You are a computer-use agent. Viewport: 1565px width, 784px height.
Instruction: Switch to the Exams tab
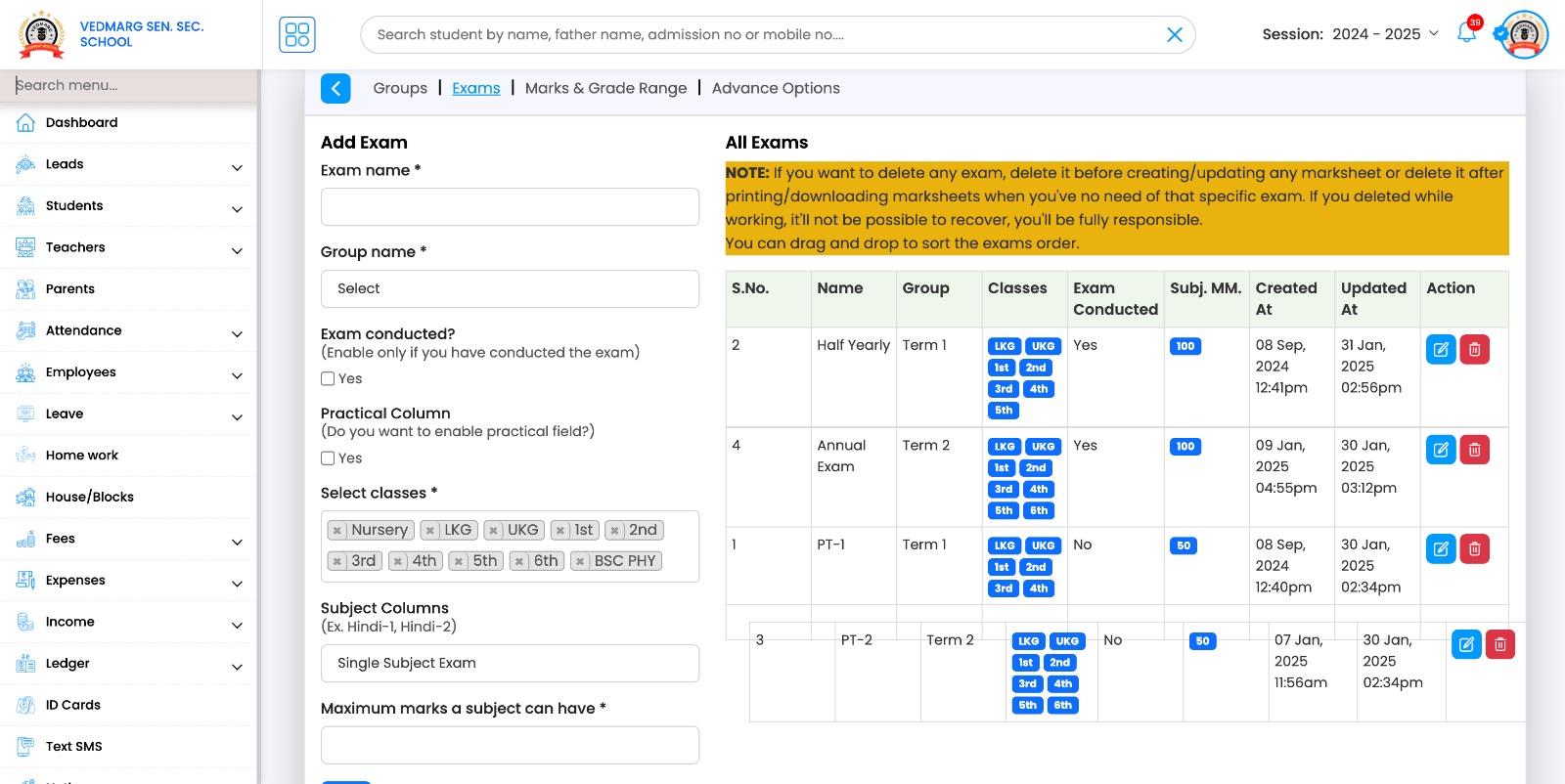pos(476,88)
